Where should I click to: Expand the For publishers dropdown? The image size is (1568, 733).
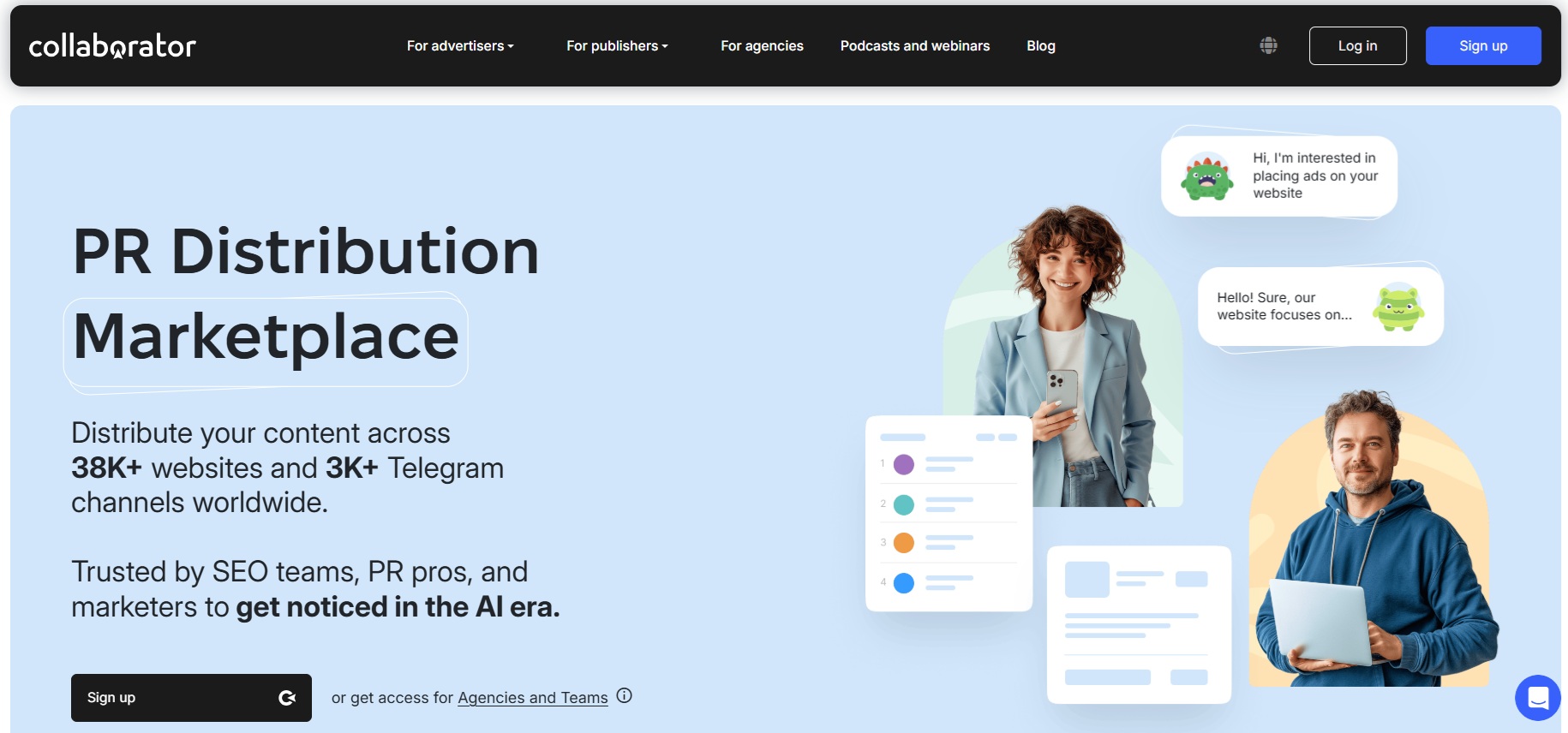(x=617, y=46)
